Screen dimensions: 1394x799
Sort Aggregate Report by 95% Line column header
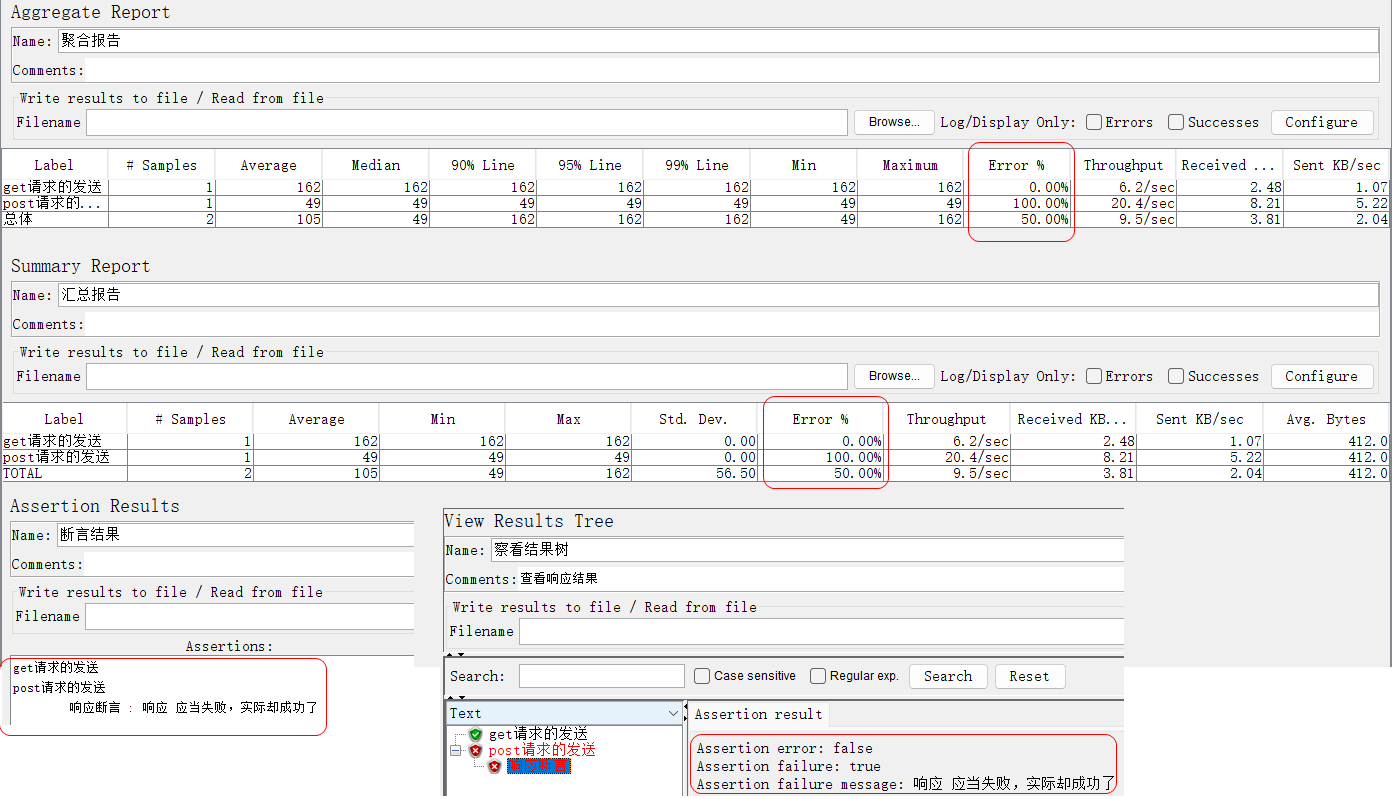[589, 165]
